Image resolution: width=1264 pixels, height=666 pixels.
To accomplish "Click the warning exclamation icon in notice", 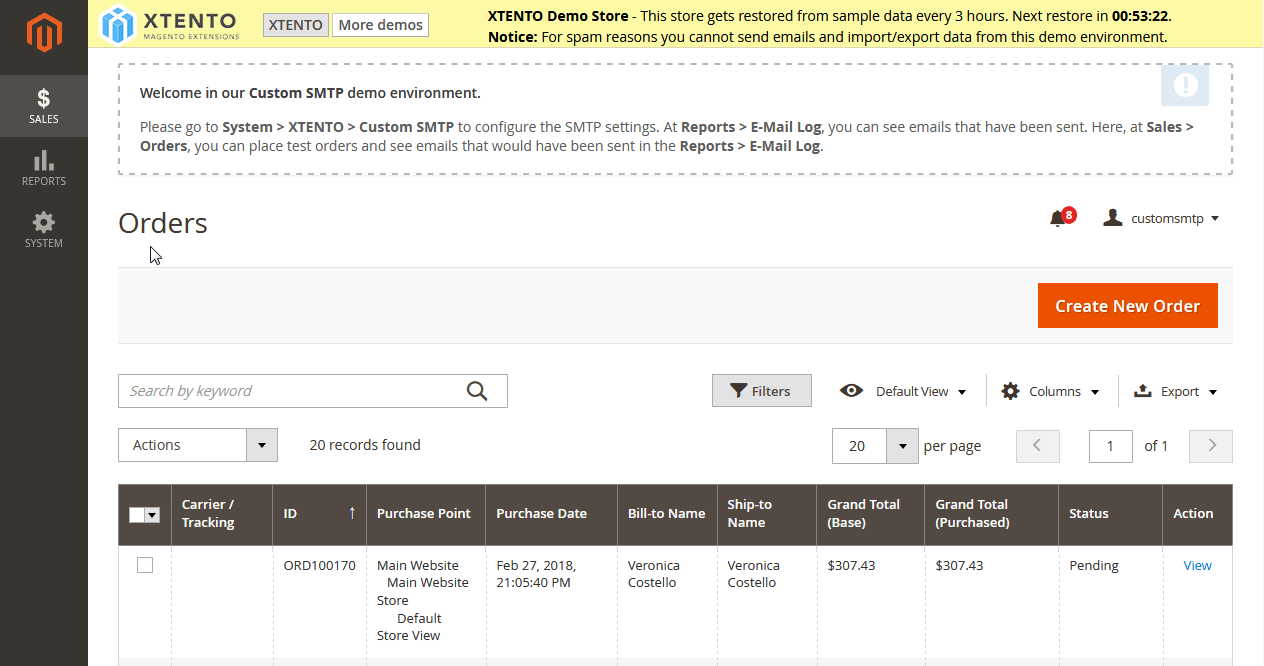I will 1185,86.
